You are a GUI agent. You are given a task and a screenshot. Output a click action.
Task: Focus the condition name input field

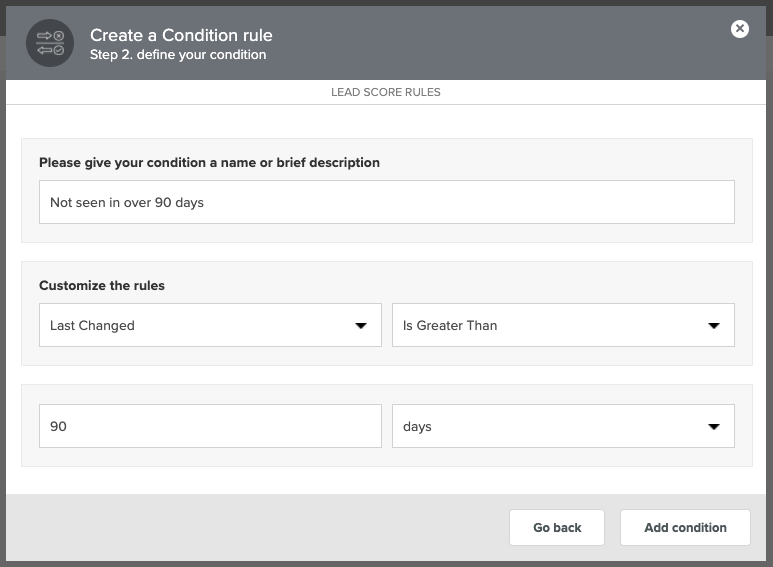tap(387, 202)
